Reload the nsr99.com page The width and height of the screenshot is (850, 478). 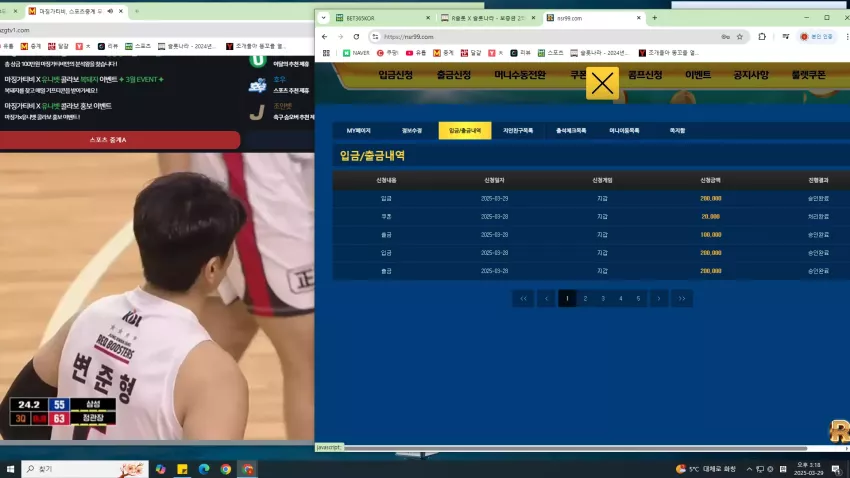pos(356,37)
